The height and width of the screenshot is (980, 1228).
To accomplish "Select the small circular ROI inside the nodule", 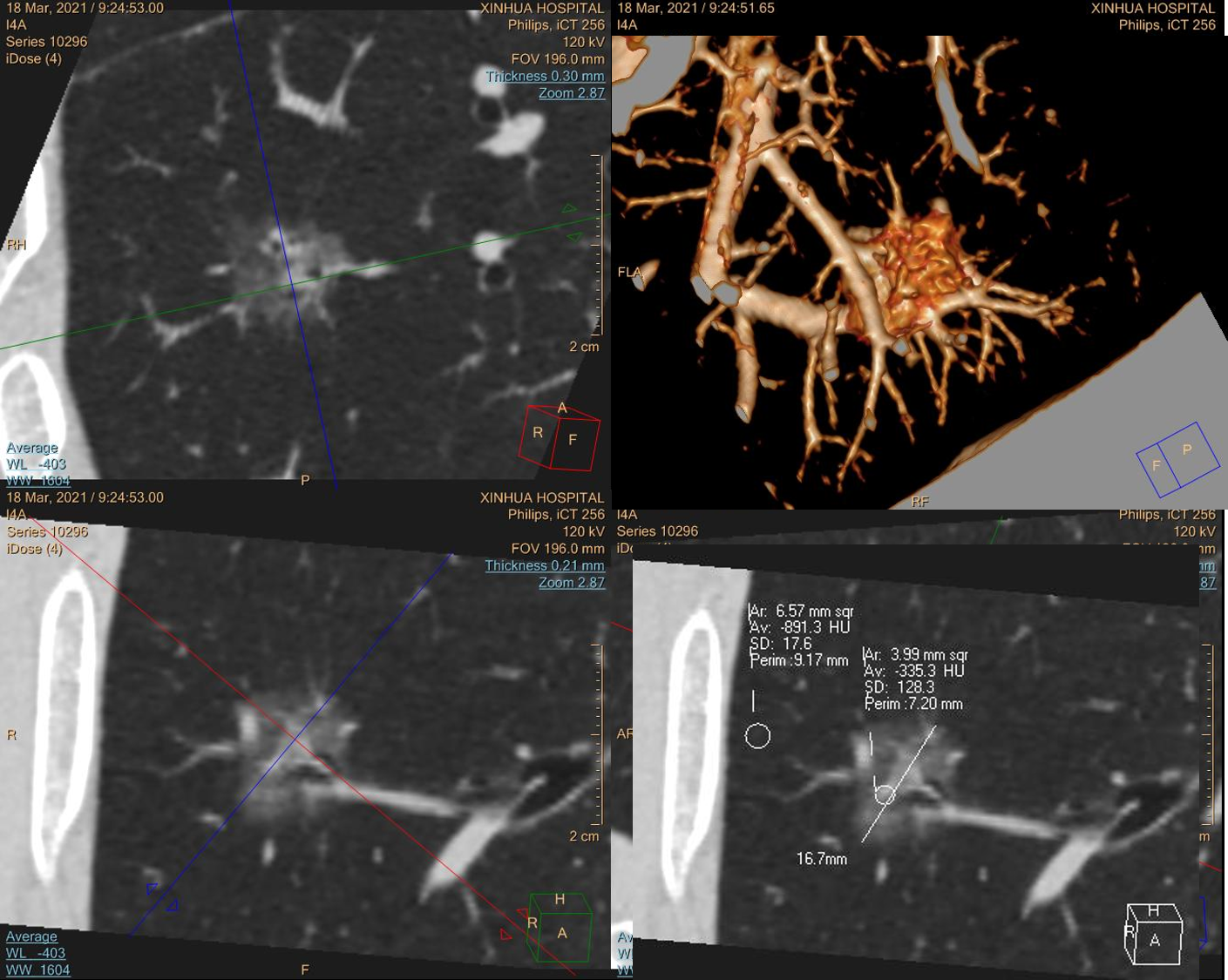I will [x=885, y=794].
